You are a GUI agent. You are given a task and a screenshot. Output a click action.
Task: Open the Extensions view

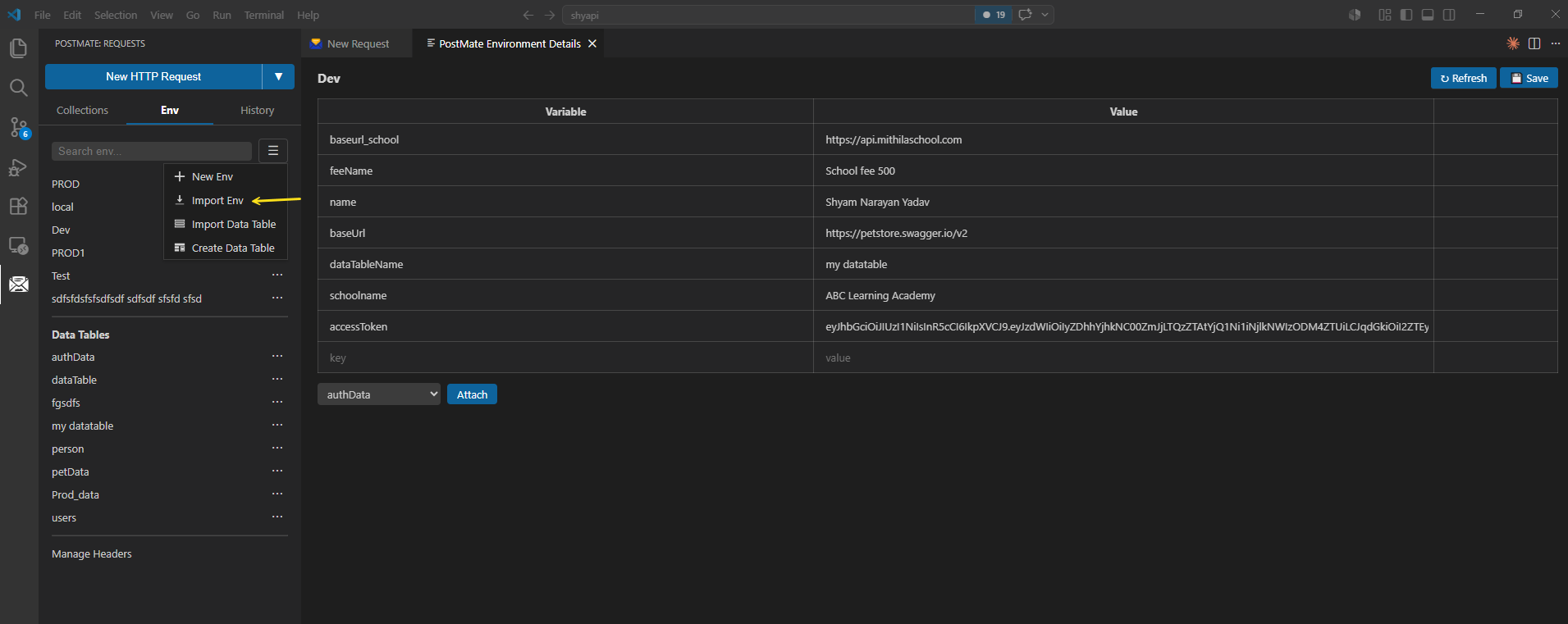coord(18,206)
